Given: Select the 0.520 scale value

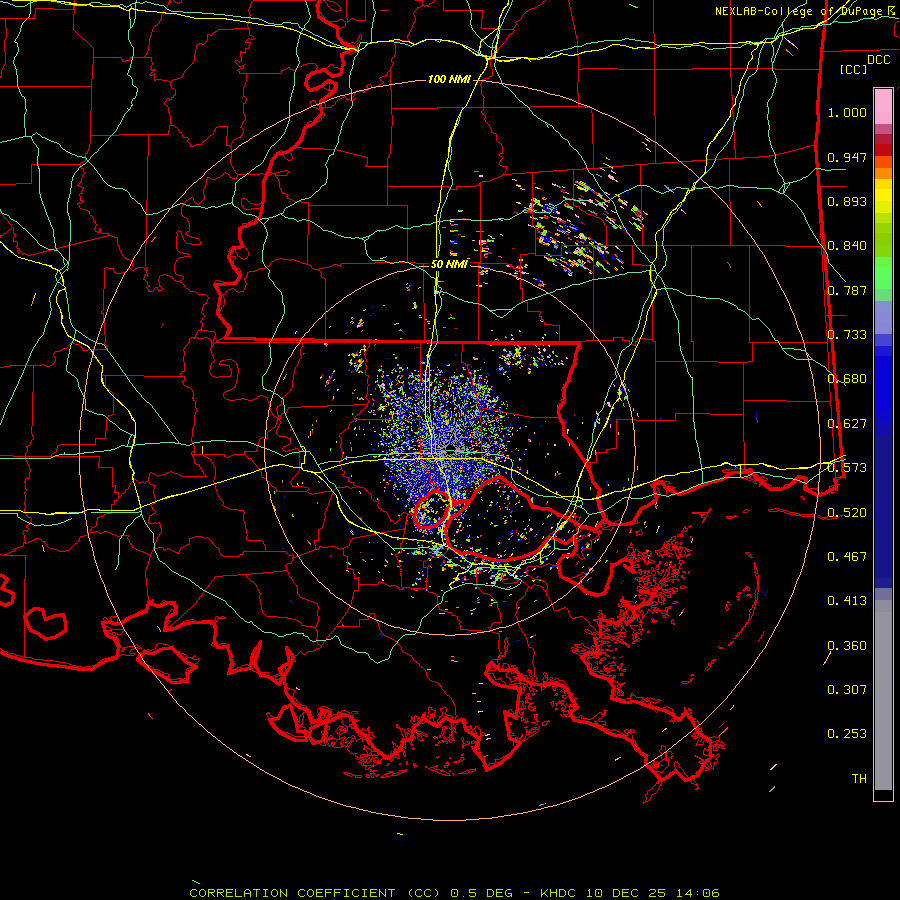Looking at the screenshot, I should click(x=847, y=512).
